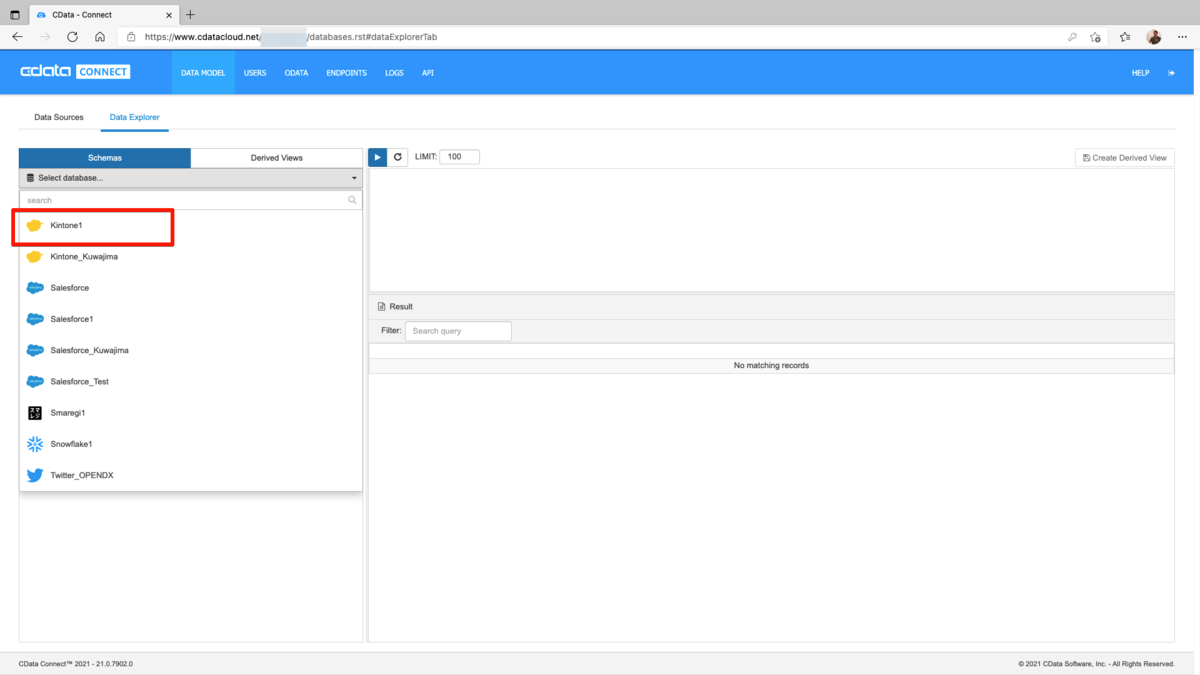Click the browser address bar

(590, 37)
